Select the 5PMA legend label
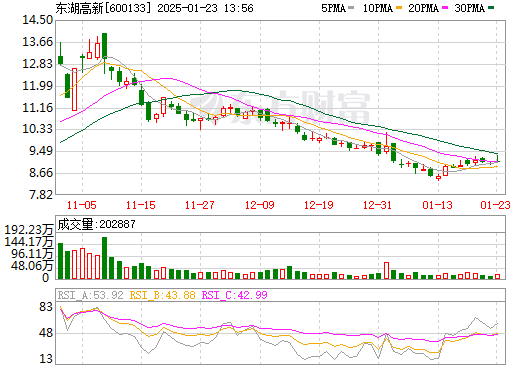The height and width of the screenshot is (365, 520). pos(333,8)
